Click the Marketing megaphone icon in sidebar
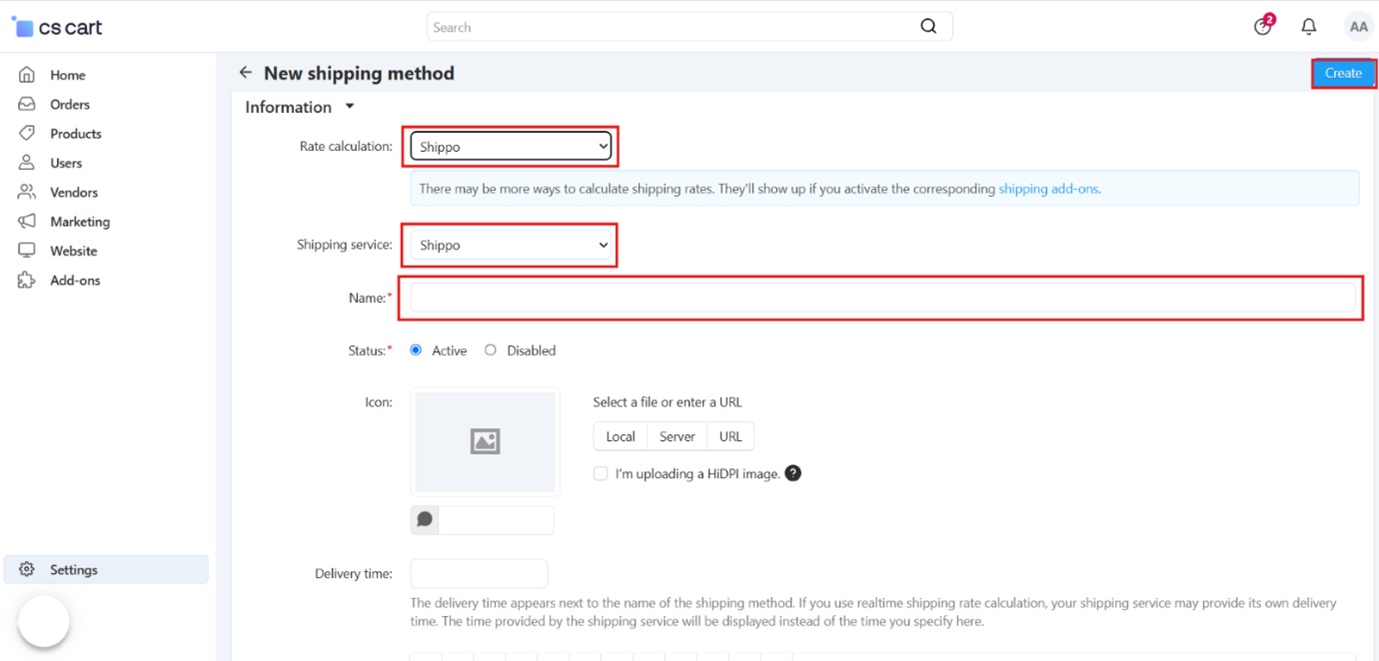Viewport: 1379px width, 661px height. coord(27,221)
